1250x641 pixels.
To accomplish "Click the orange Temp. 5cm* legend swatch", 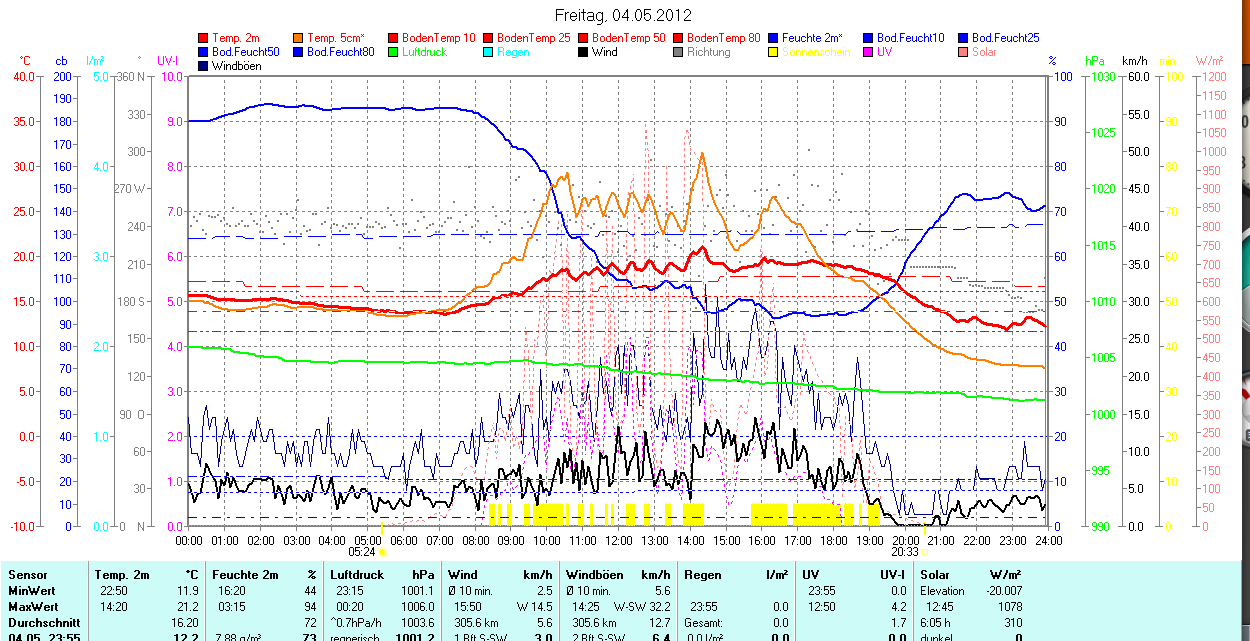I will (x=299, y=38).
